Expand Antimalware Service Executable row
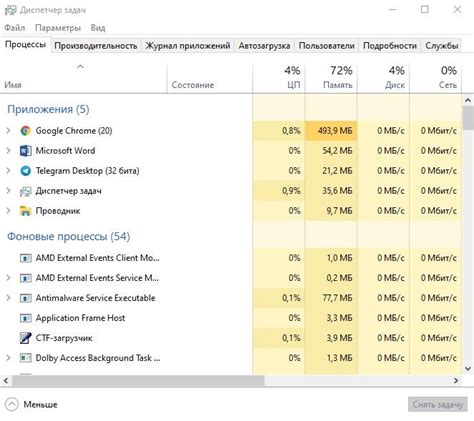 point(8,298)
